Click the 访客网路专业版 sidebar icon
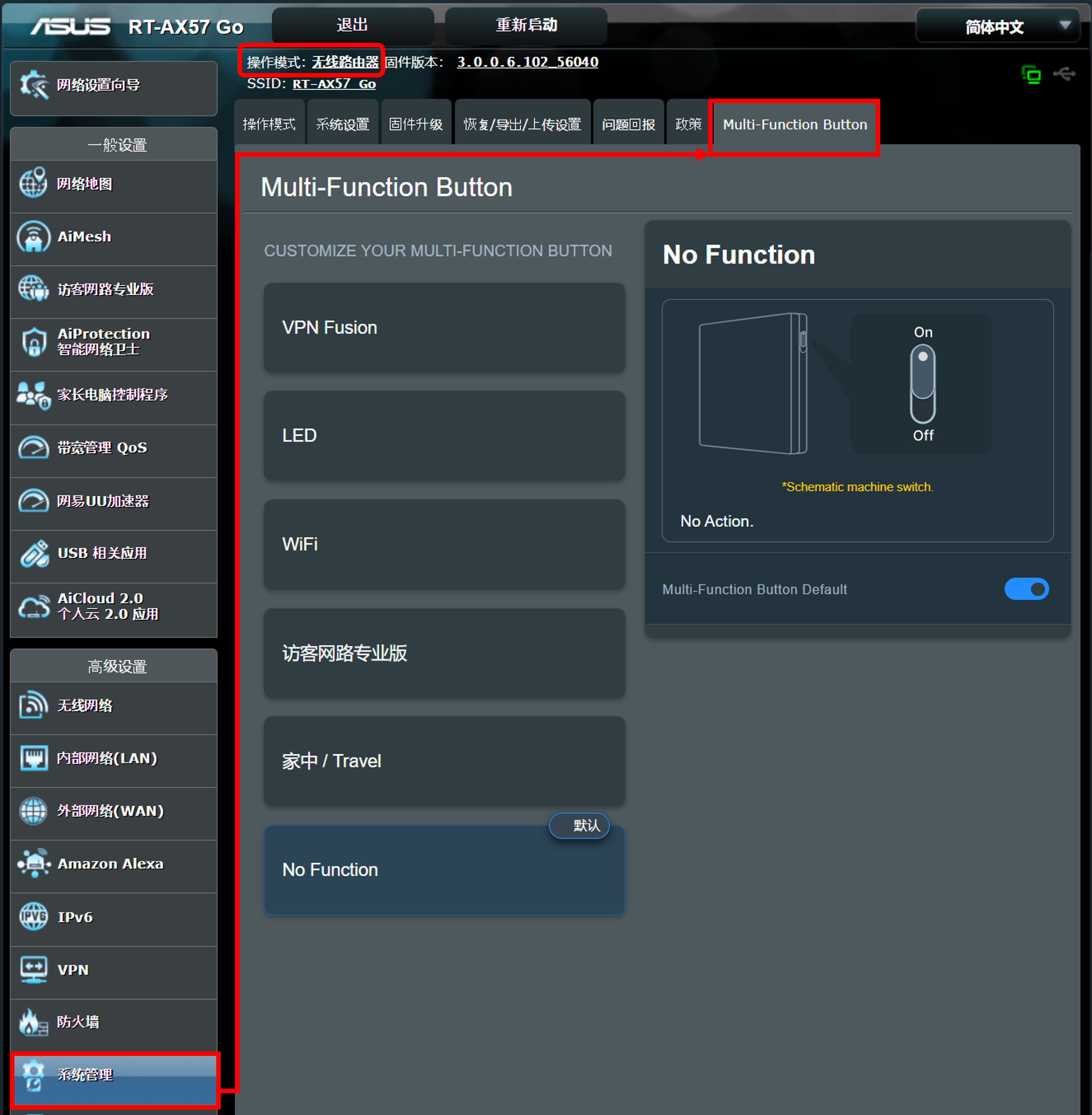This screenshot has width=1092, height=1115. point(33,288)
